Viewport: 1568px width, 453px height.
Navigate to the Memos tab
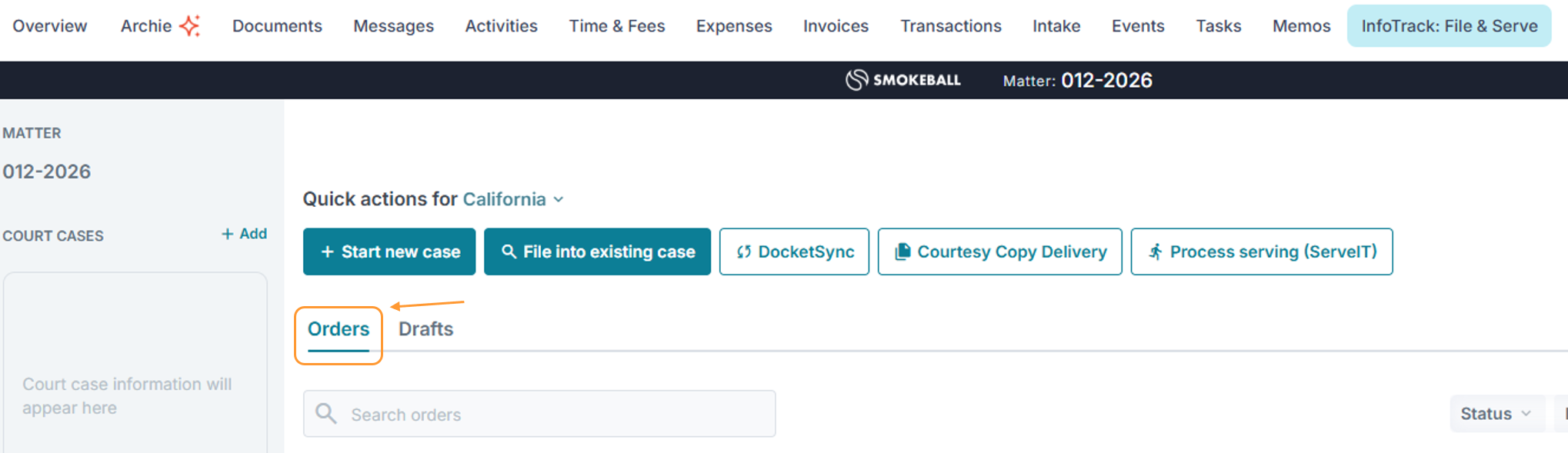1301,26
